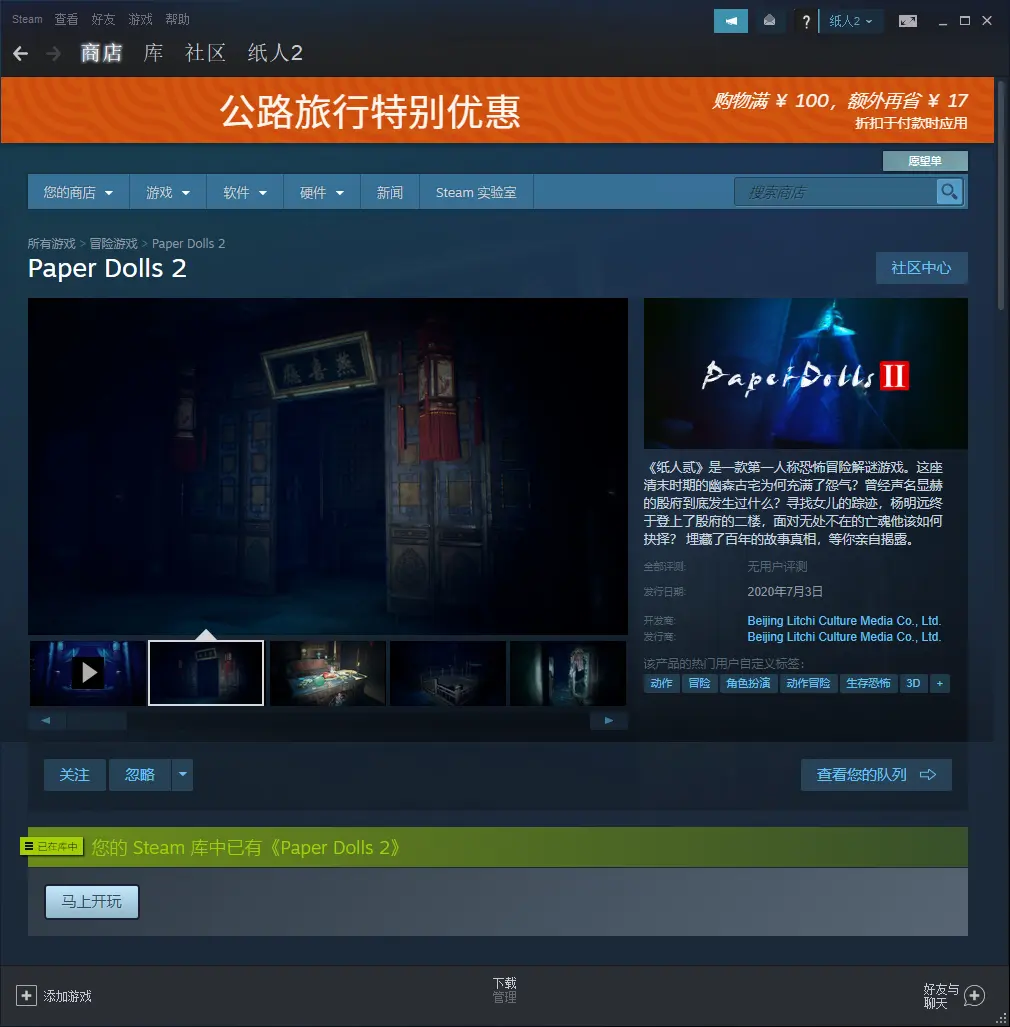
Task: Open the ignore options dropdown arrow
Action: pyautogui.click(x=183, y=774)
